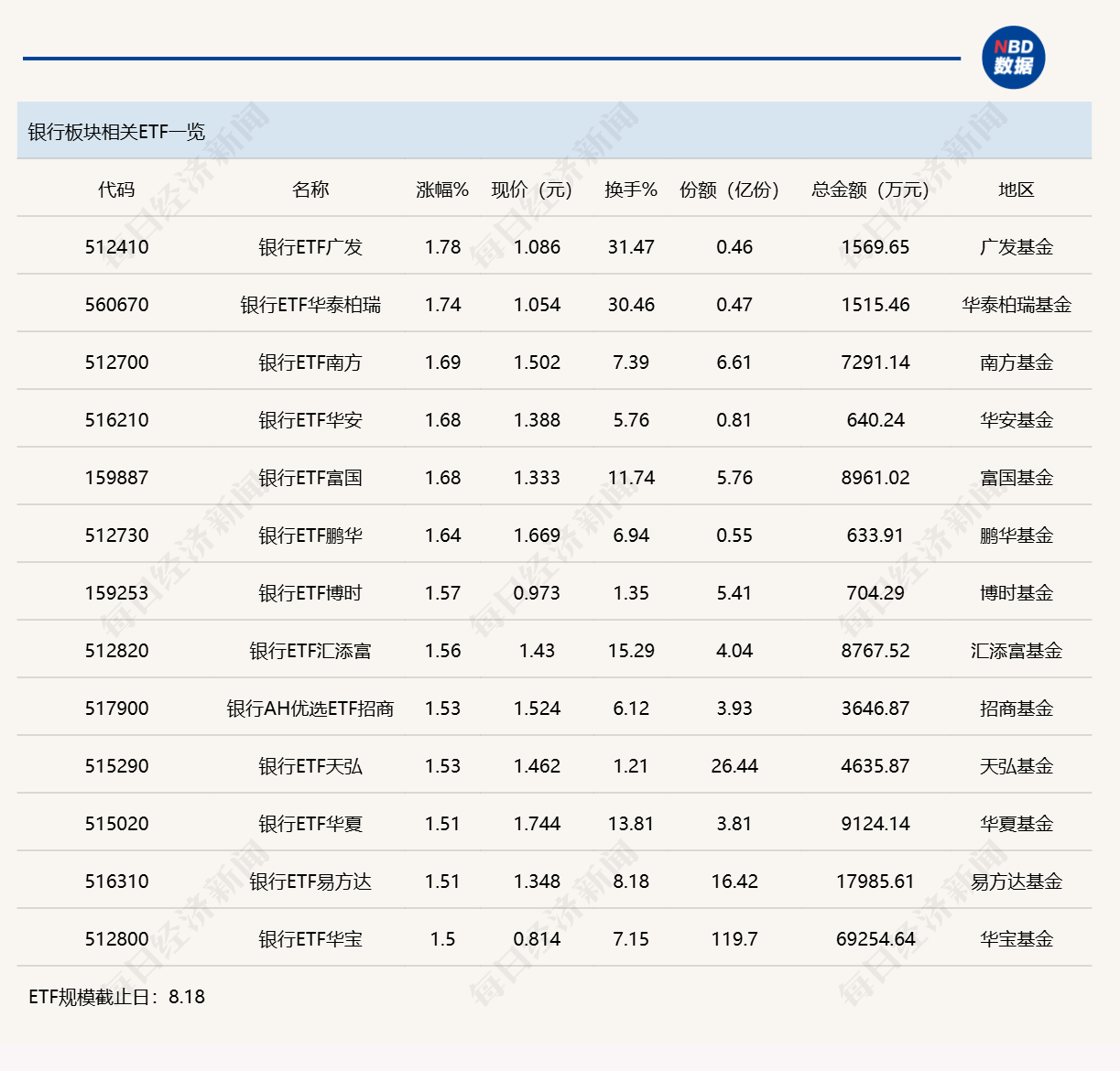Select the name 银行ETF华夏

(x=310, y=824)
